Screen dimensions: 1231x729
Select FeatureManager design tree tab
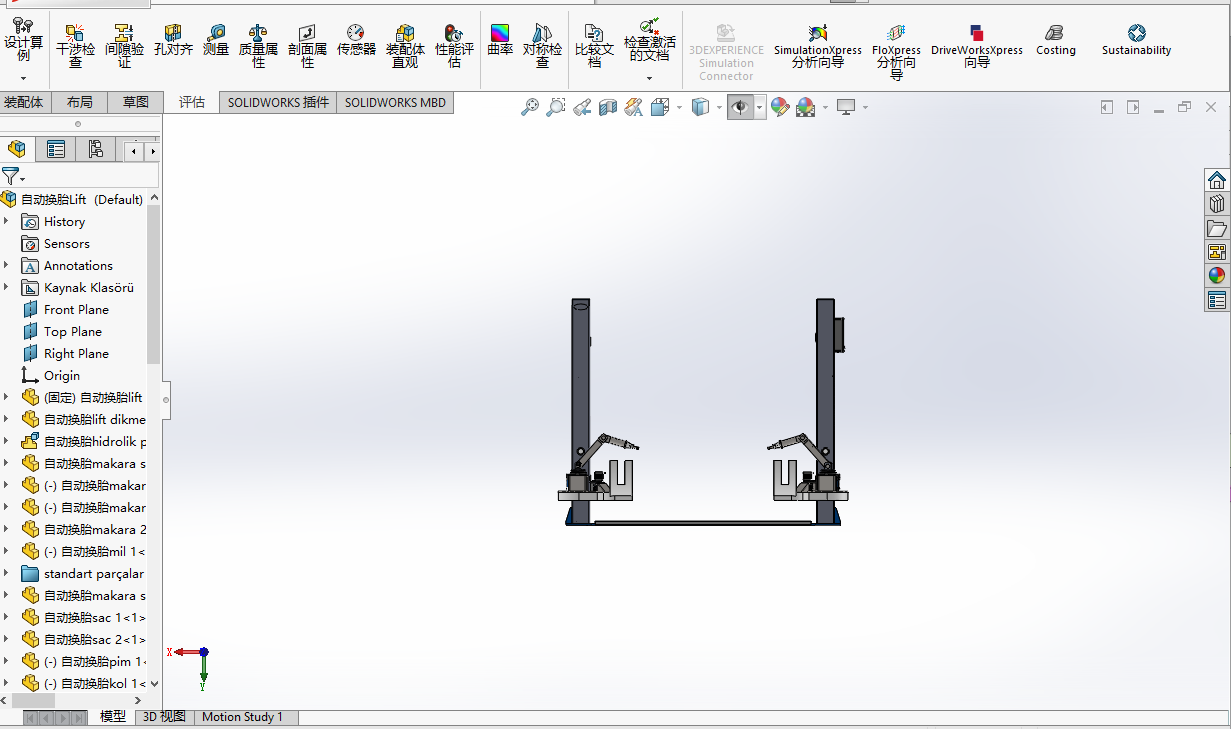[x=17, y=149]
